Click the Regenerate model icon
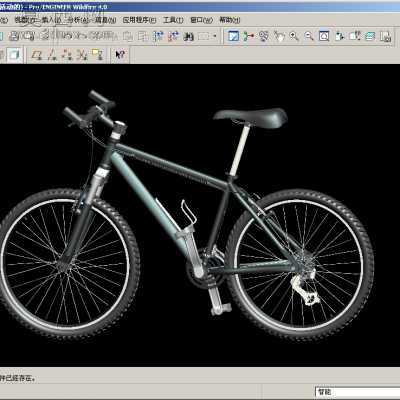400x400 pixels. tap(158, 36)
